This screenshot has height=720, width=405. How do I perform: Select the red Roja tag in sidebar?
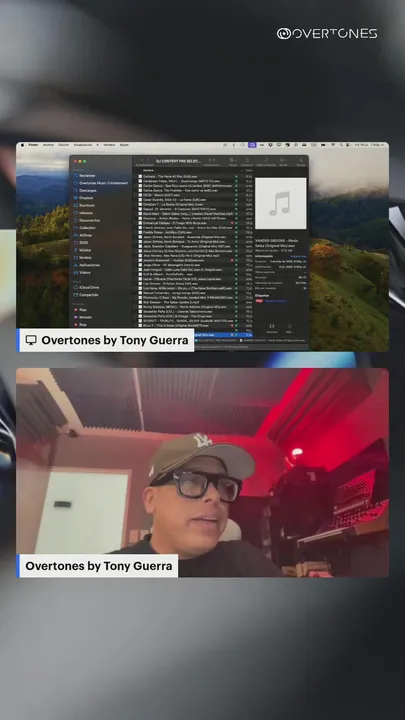[x=82, y=310]
